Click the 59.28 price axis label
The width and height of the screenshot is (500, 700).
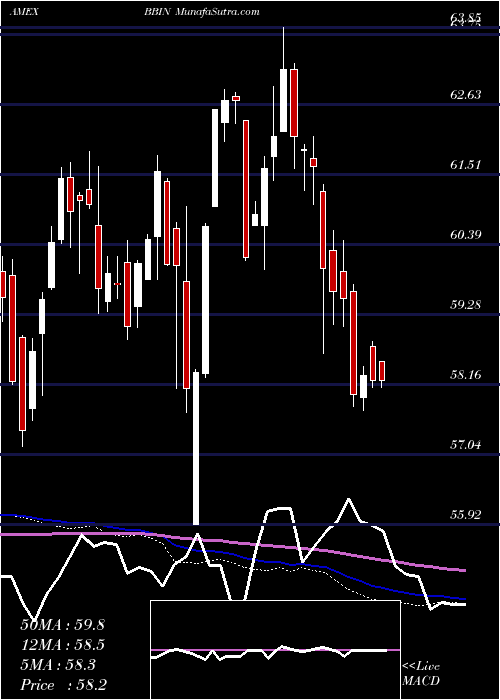[466, 304]
